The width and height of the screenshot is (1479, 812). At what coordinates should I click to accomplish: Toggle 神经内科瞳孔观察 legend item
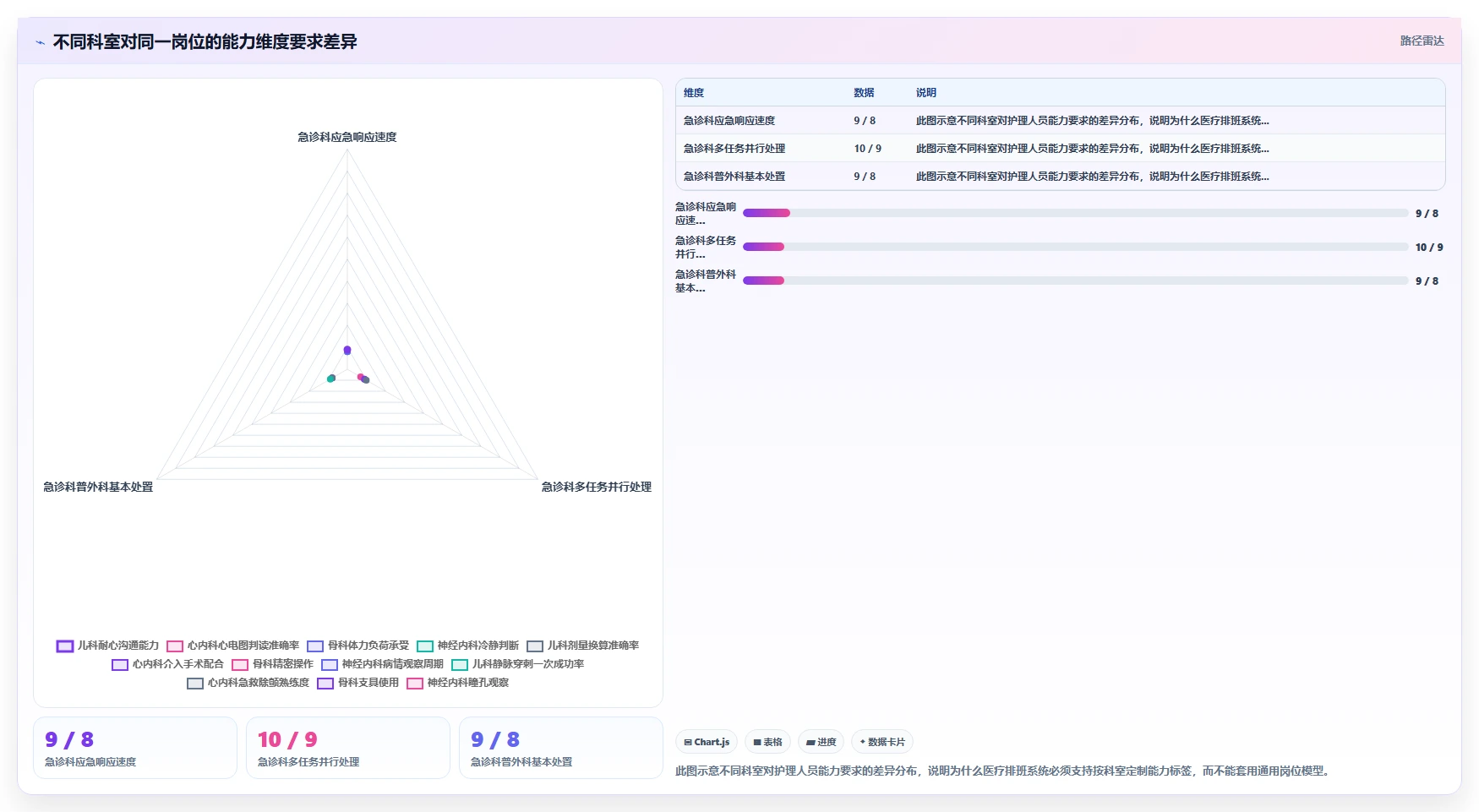pyautogui.click(x=457, y=683)
